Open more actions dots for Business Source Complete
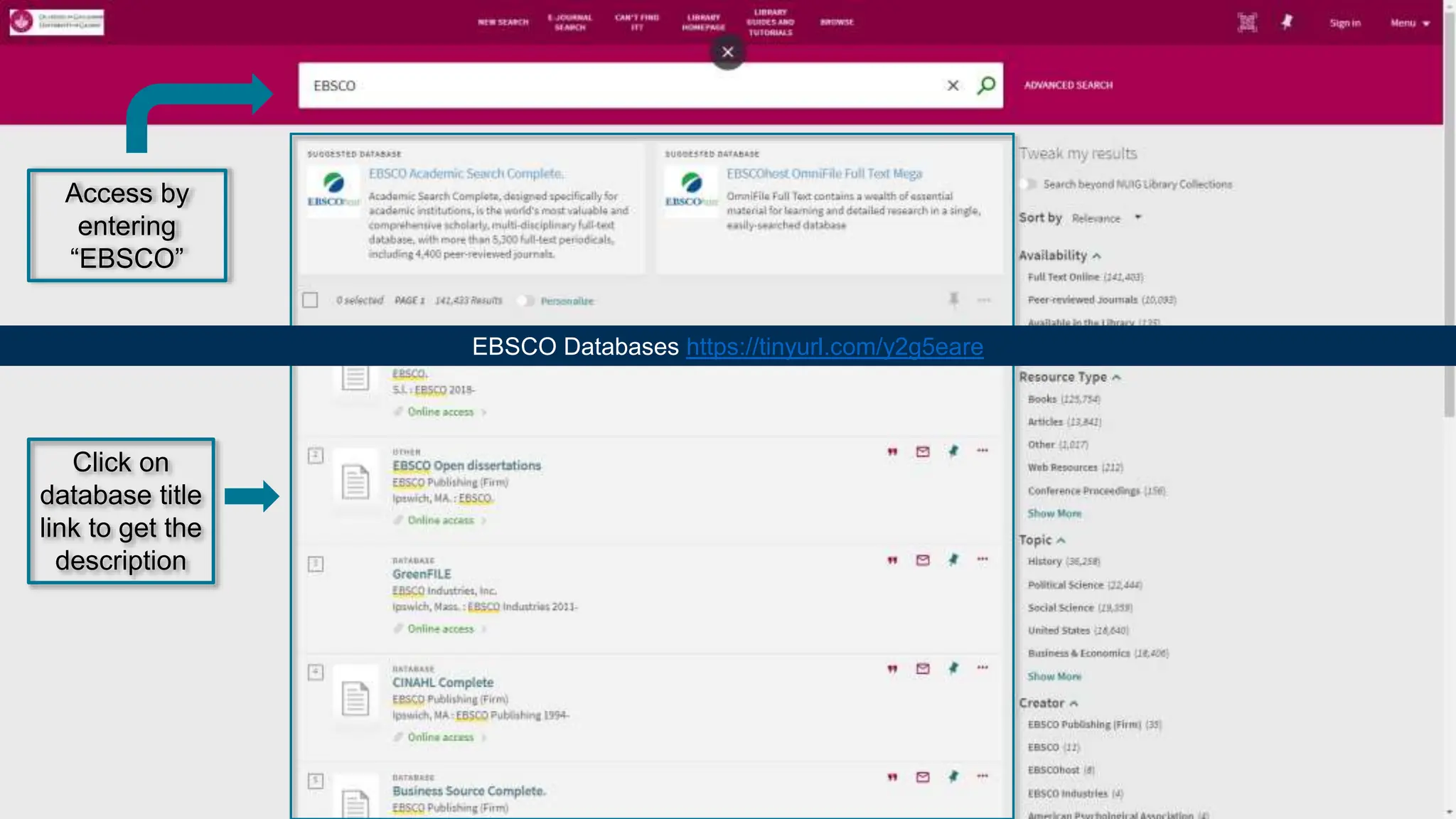This screenshot has width=1456, height=819. click(983, 776)
